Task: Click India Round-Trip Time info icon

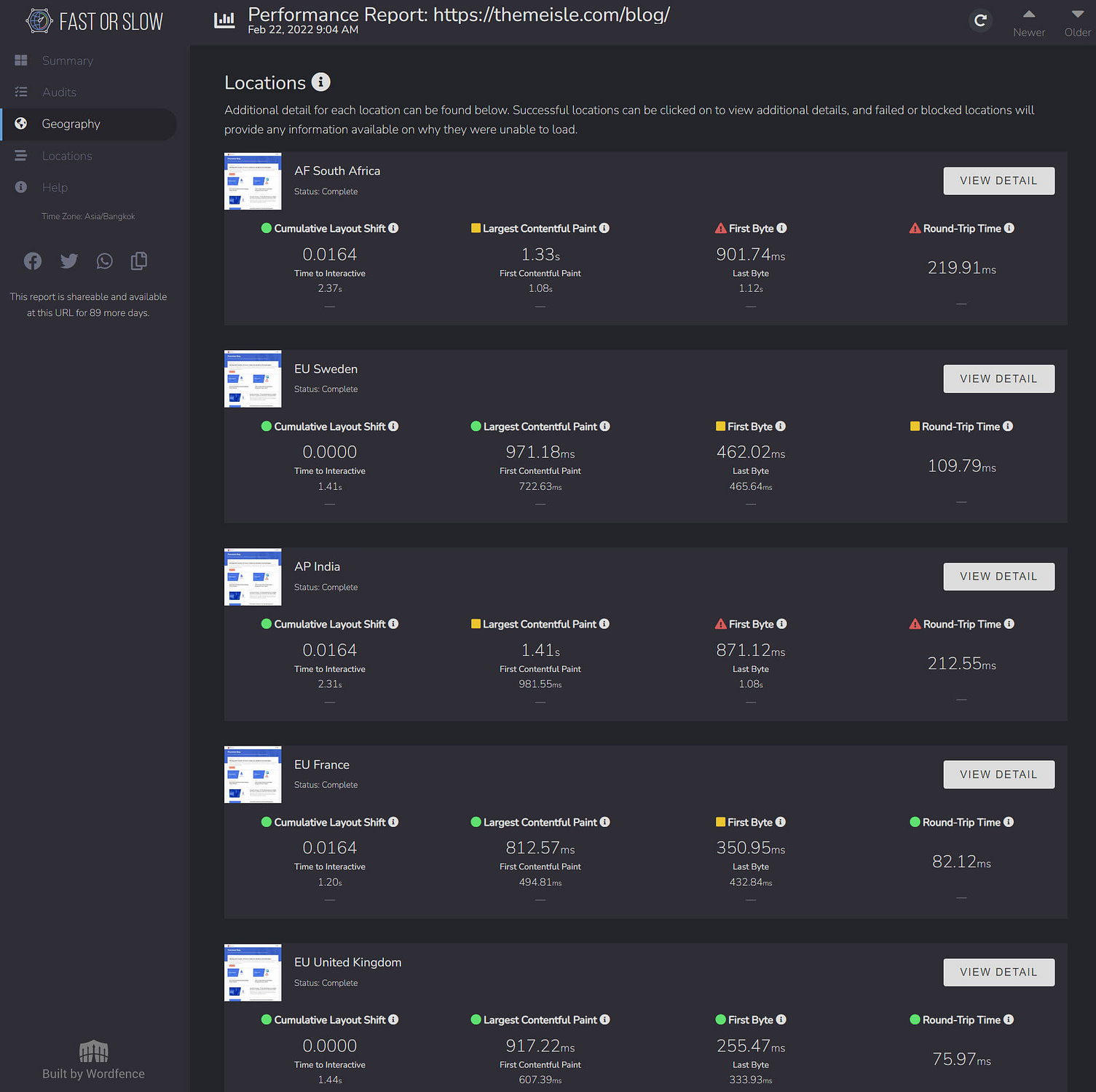Action: (1009, 624)
